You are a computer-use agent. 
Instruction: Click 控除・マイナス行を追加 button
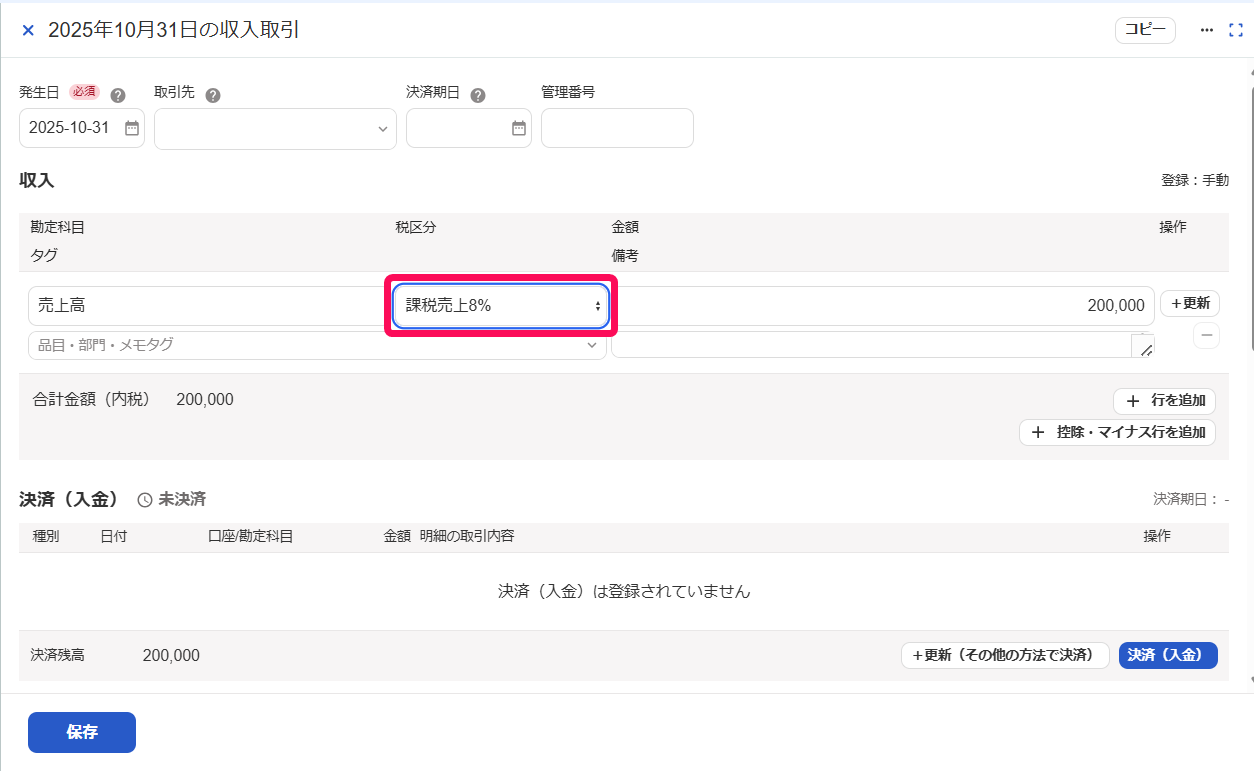click(x=1118, y=433)
